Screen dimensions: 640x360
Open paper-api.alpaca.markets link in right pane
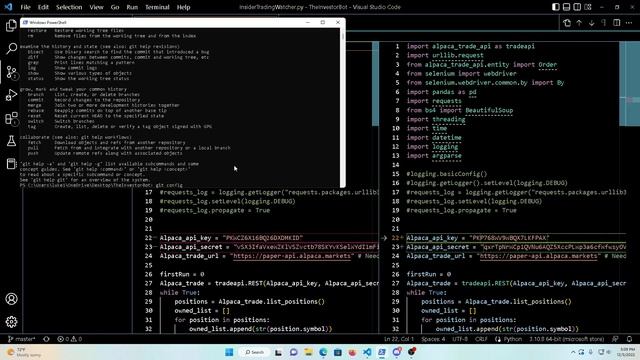(x=538, y=256)
